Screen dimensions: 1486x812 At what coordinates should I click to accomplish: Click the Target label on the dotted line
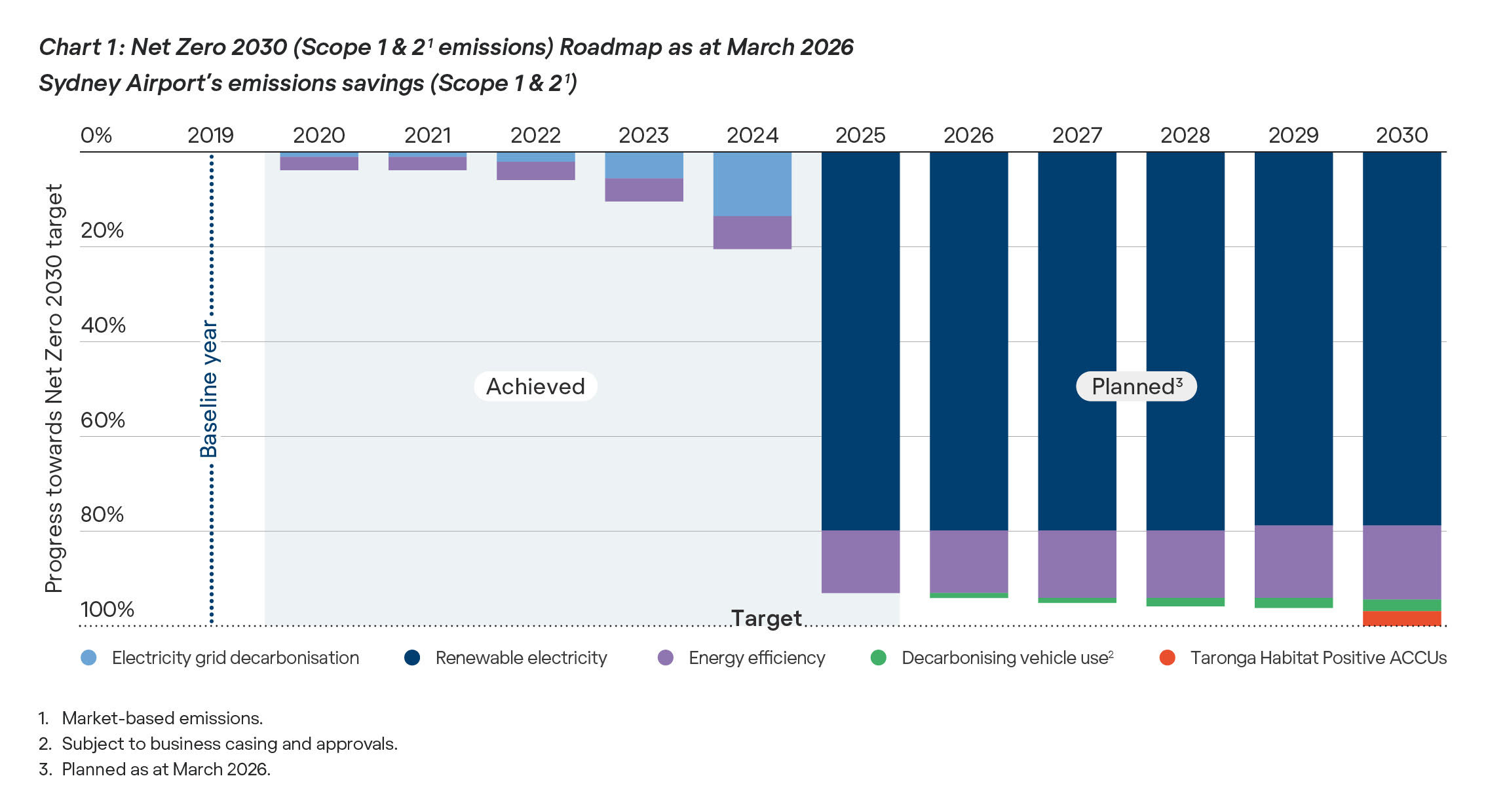tap(767, 617)
